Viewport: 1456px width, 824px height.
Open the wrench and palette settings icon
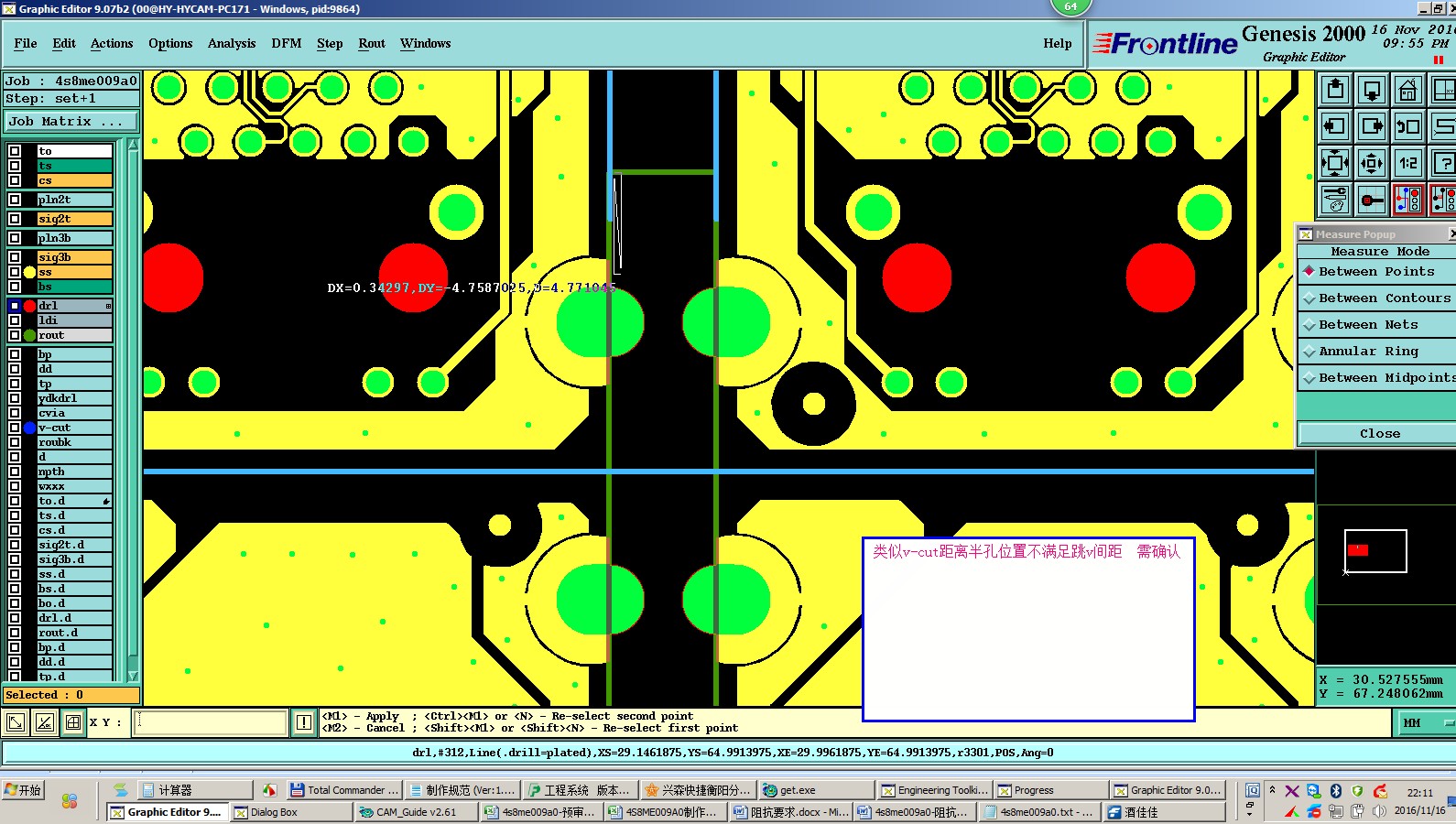(x=1335, y=200)
